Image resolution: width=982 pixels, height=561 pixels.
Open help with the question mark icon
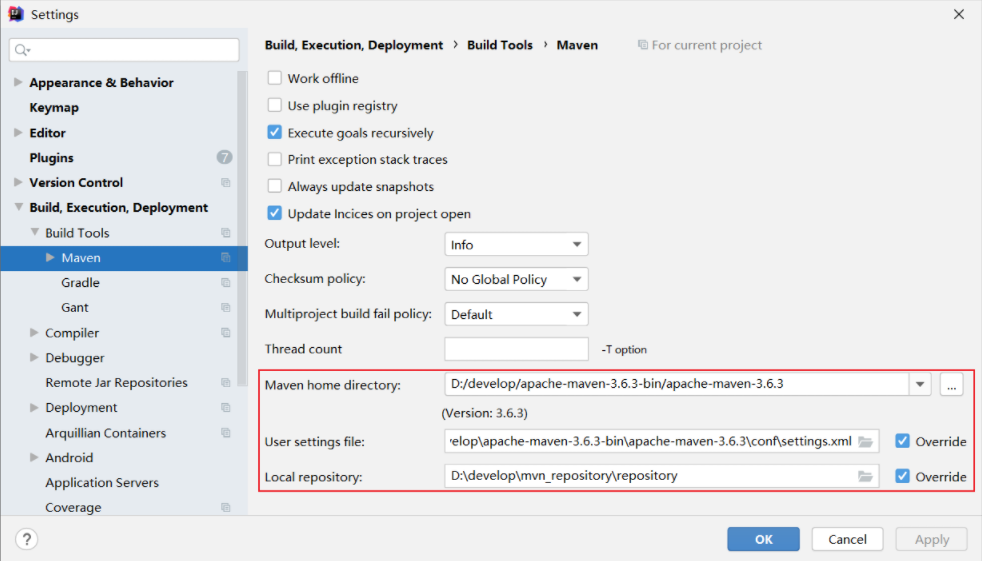coord(26,539)
